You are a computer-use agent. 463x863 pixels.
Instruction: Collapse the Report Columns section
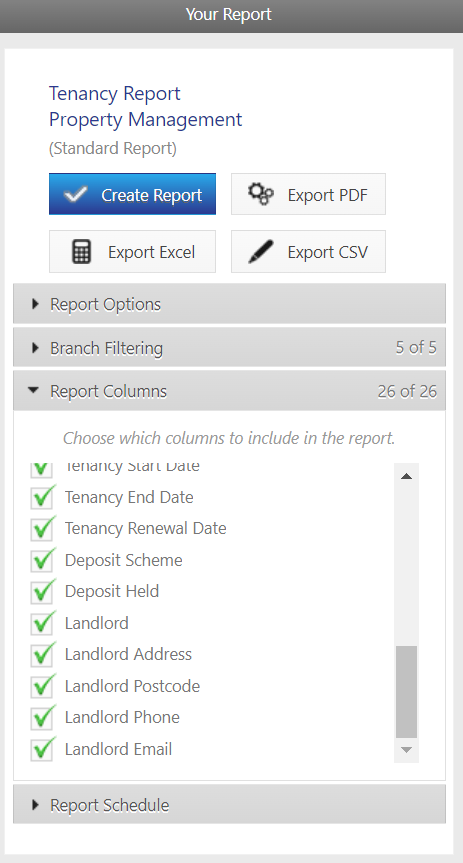point(229,391)
